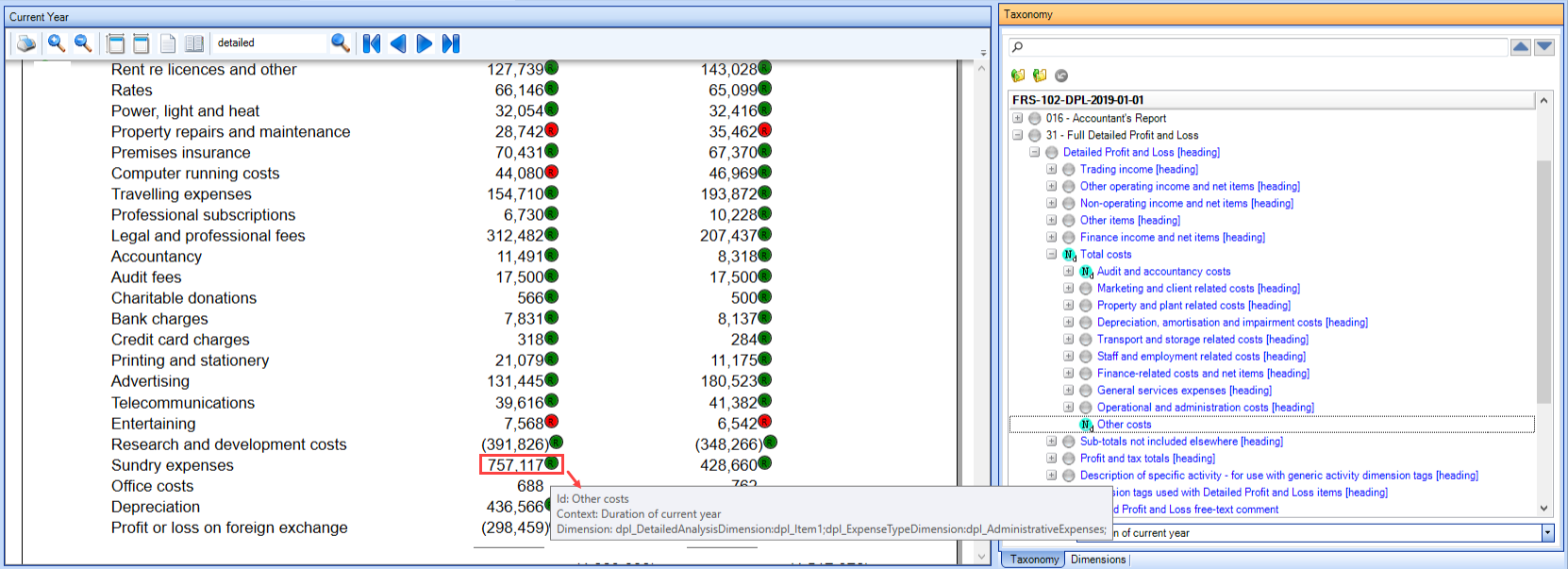Click the Research and development costs label
Viewport: 1568px width, 569px height.
click(x=229, y=444)
